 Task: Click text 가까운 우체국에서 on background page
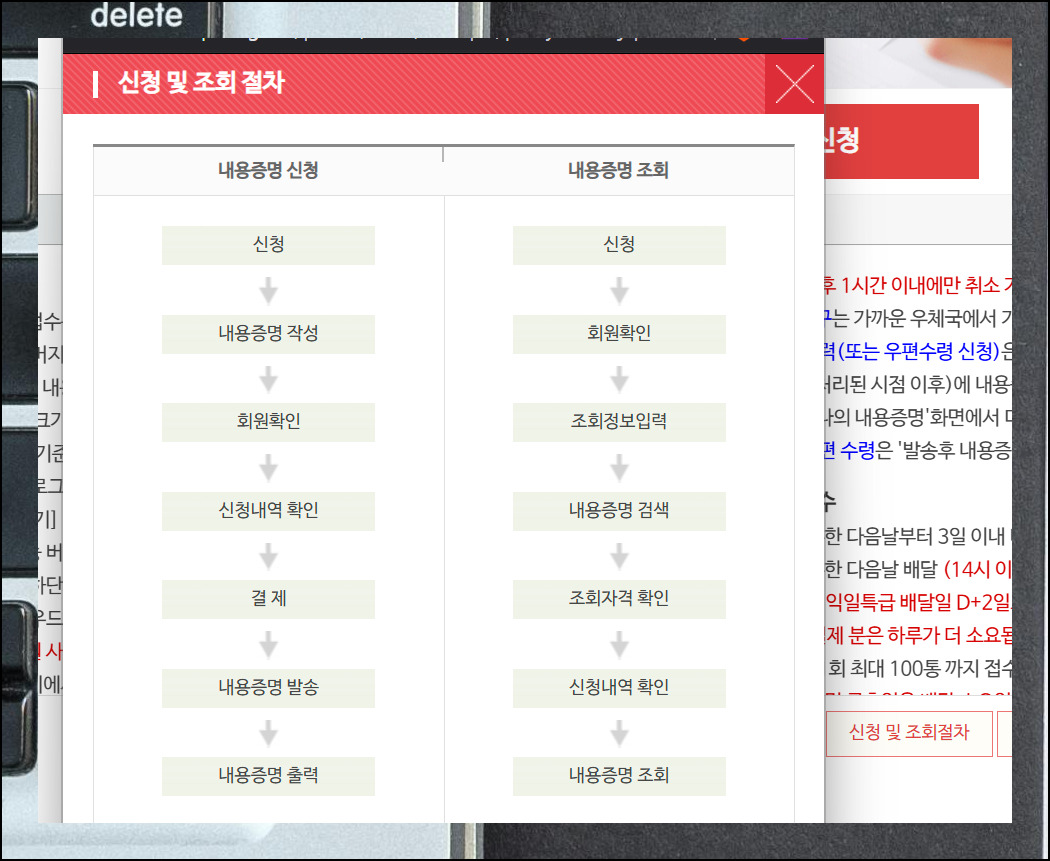point(925,319)
